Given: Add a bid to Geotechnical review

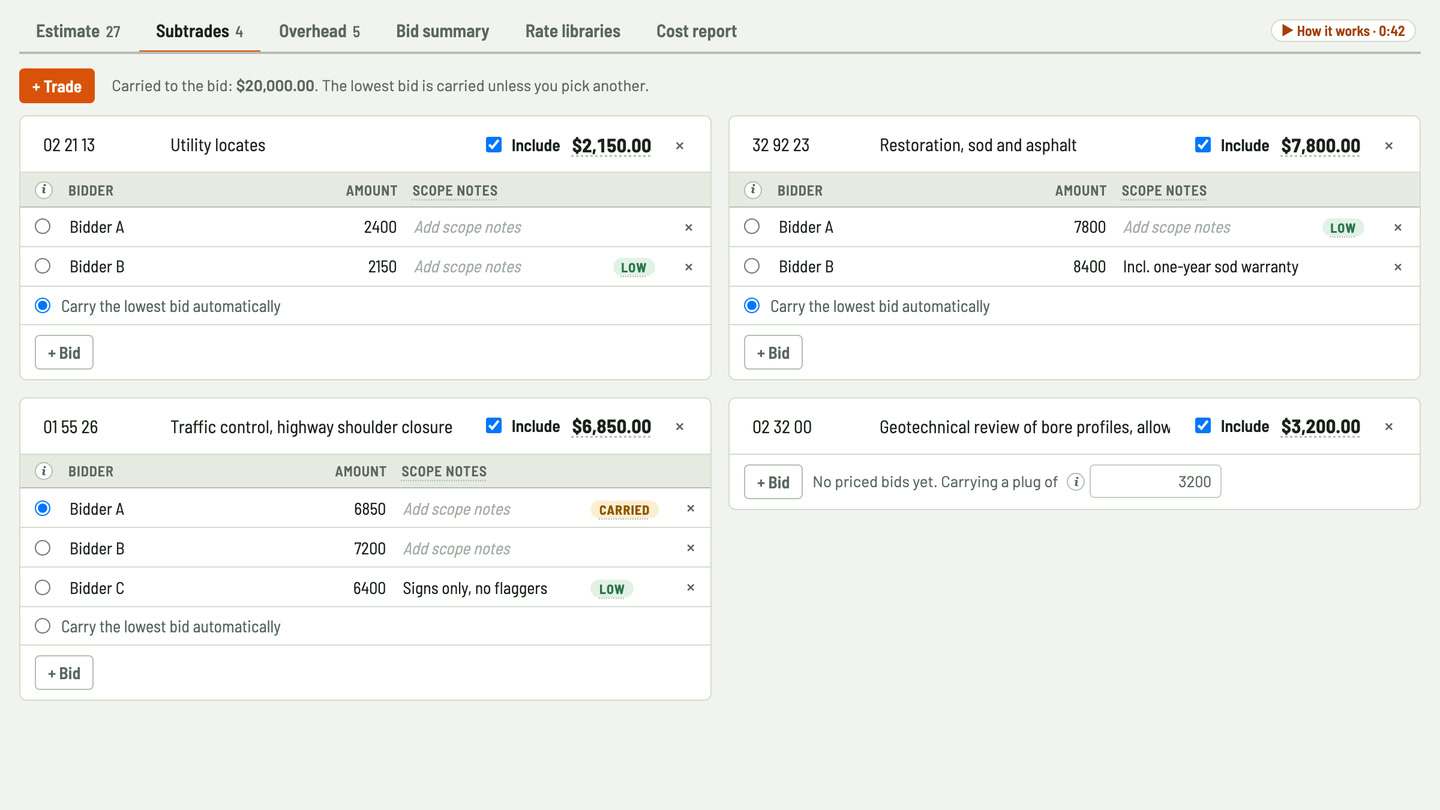Looking at the screenshot, I should click(x=773, y=482).
